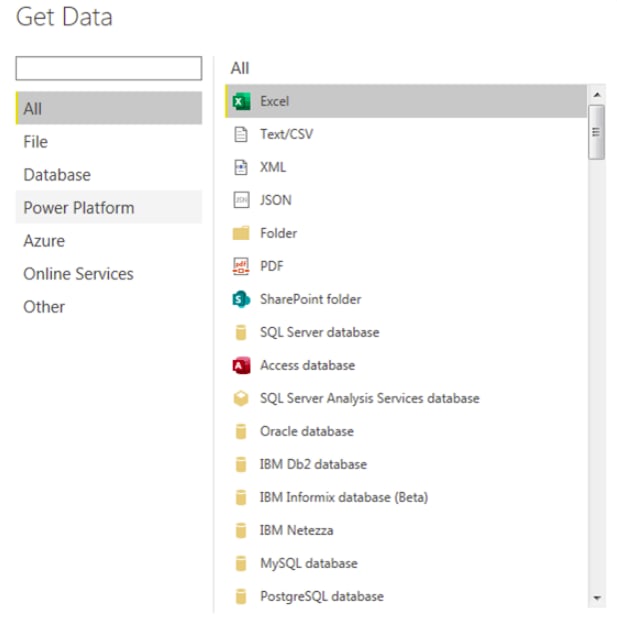Click the Text/CSV file icon

coord(241,134)
